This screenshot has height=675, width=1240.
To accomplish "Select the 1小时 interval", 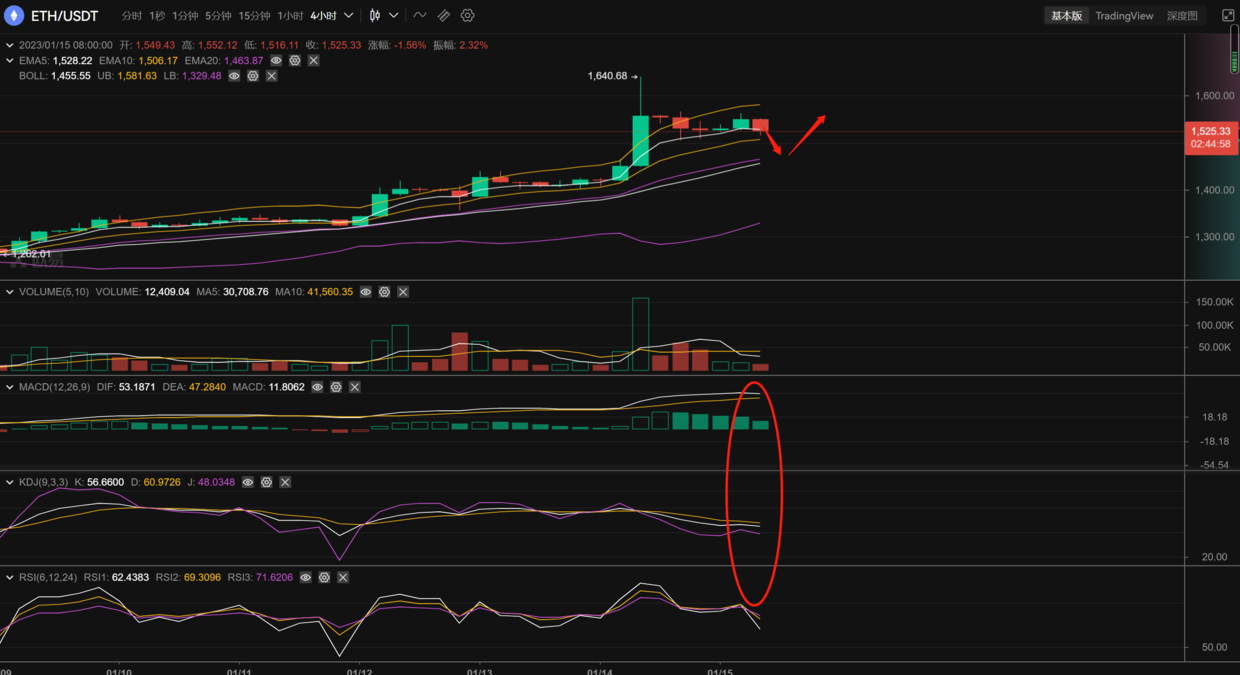I will (290, 16).
